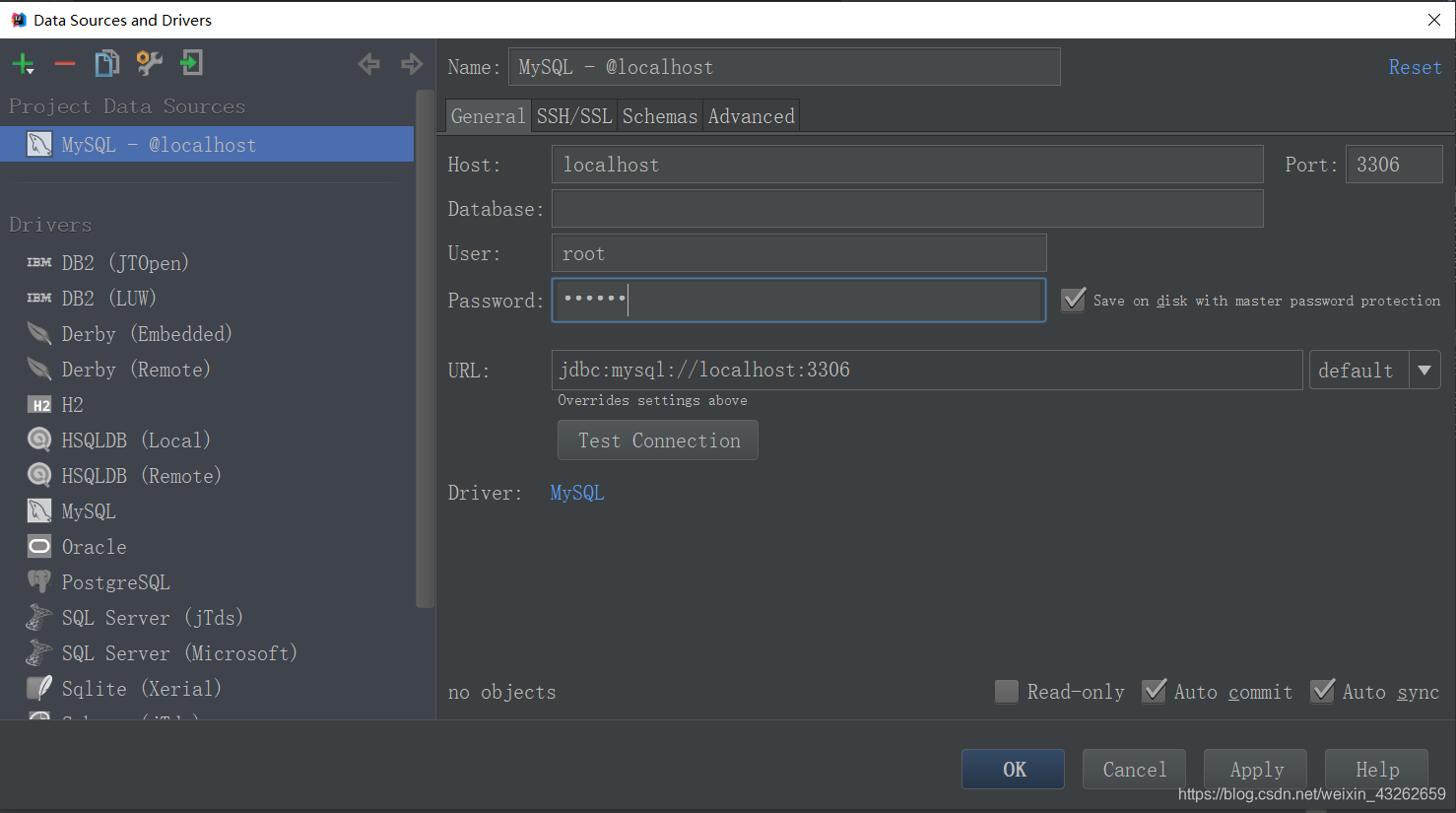This screenshot has width=1456, height=813.
Task: Select Derby (Remote) driver
Action: pos(136,369)
